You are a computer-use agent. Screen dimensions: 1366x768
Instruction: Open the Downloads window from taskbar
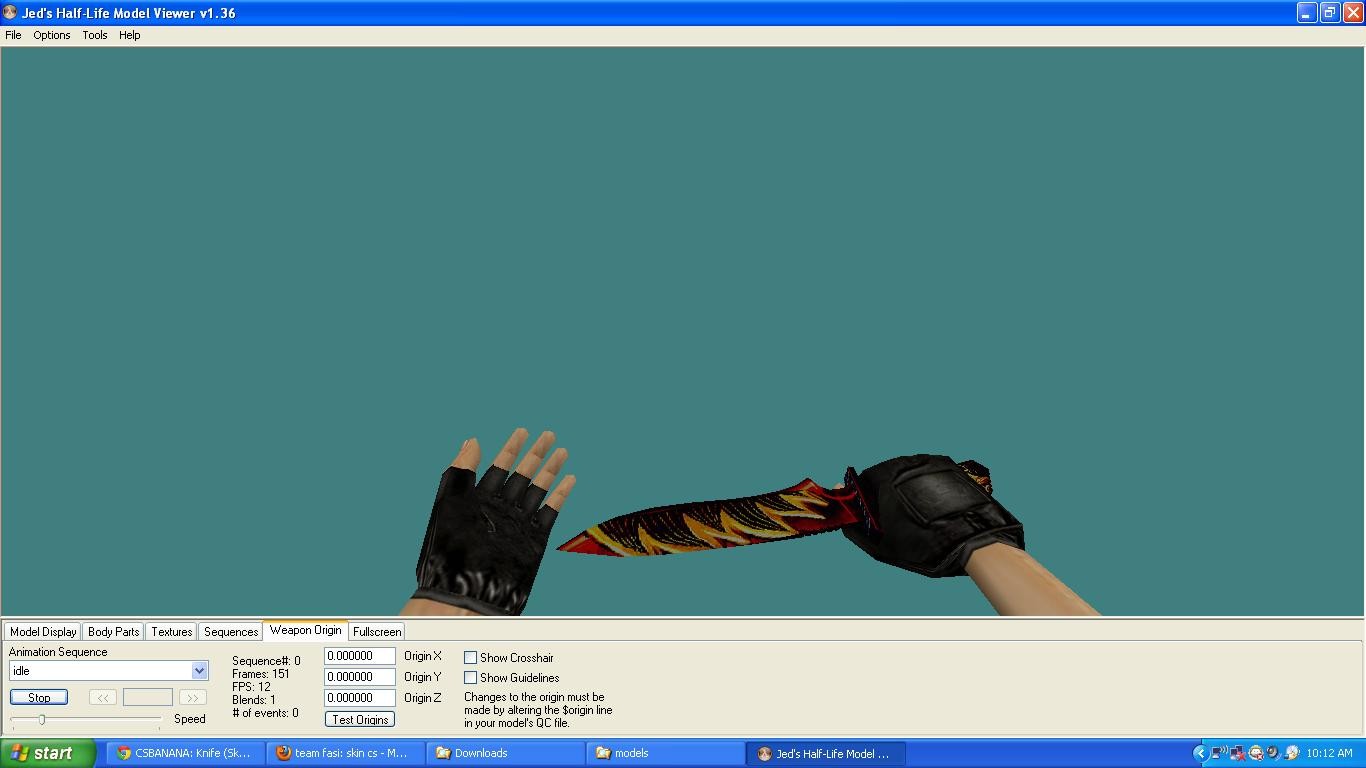click(506, 753)
